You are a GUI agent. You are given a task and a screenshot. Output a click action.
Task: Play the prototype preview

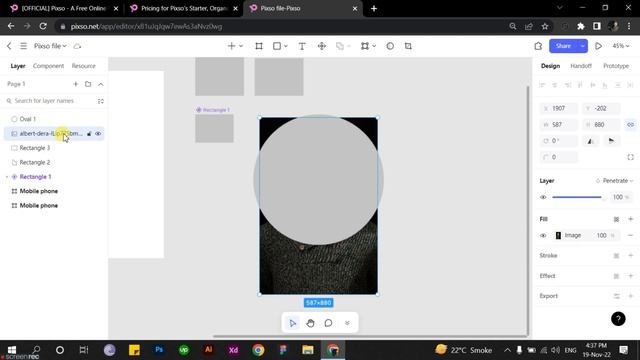[x=598, y=46]
